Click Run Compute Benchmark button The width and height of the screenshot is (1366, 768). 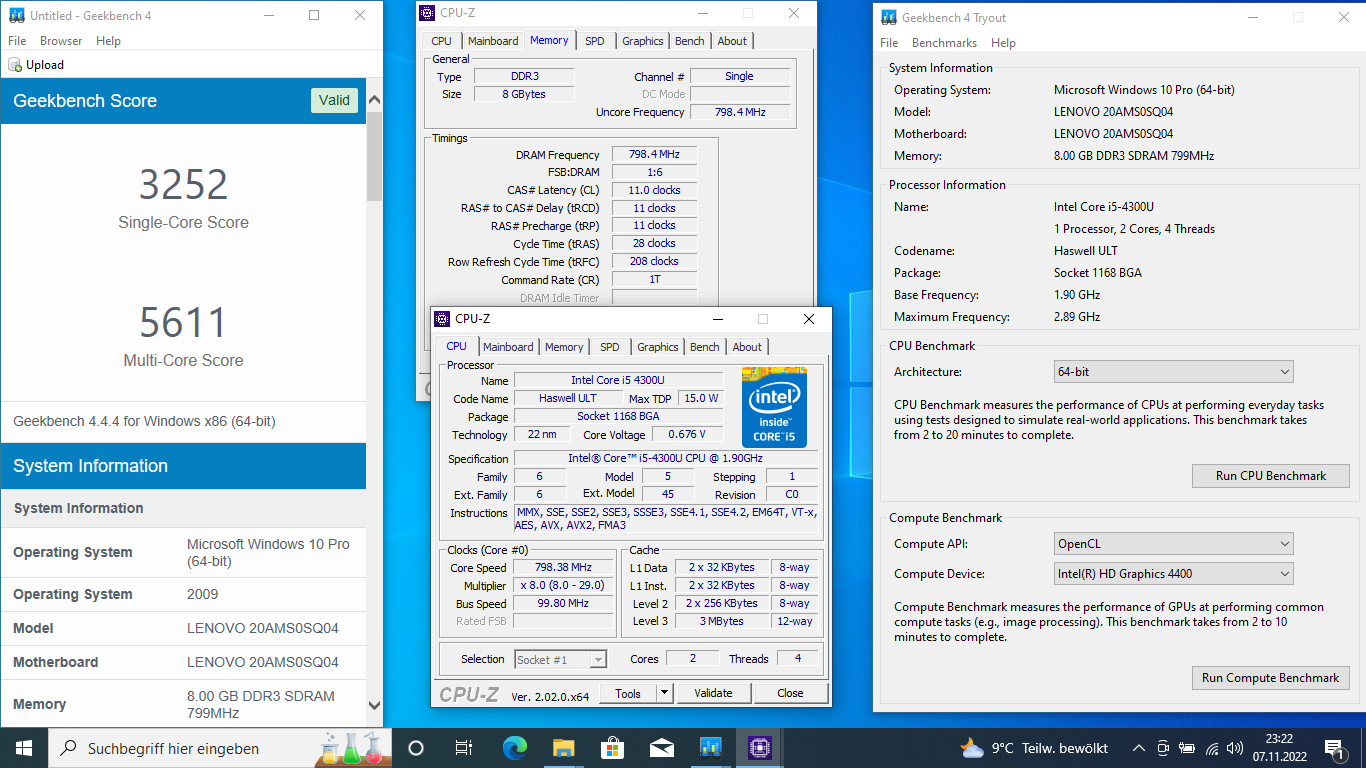click(x=1271, y=678)
